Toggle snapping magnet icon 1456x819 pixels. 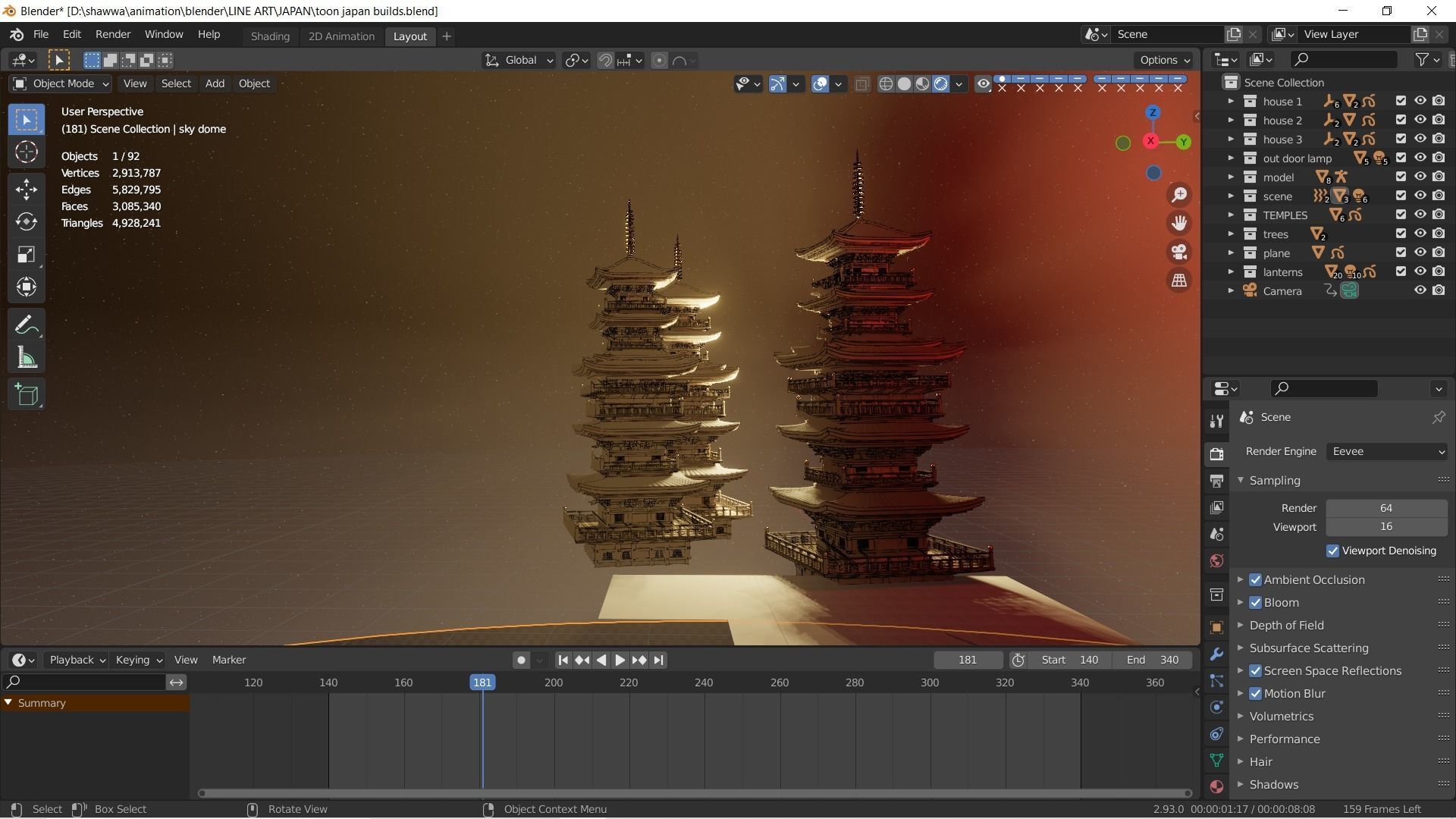click(605, 61)
